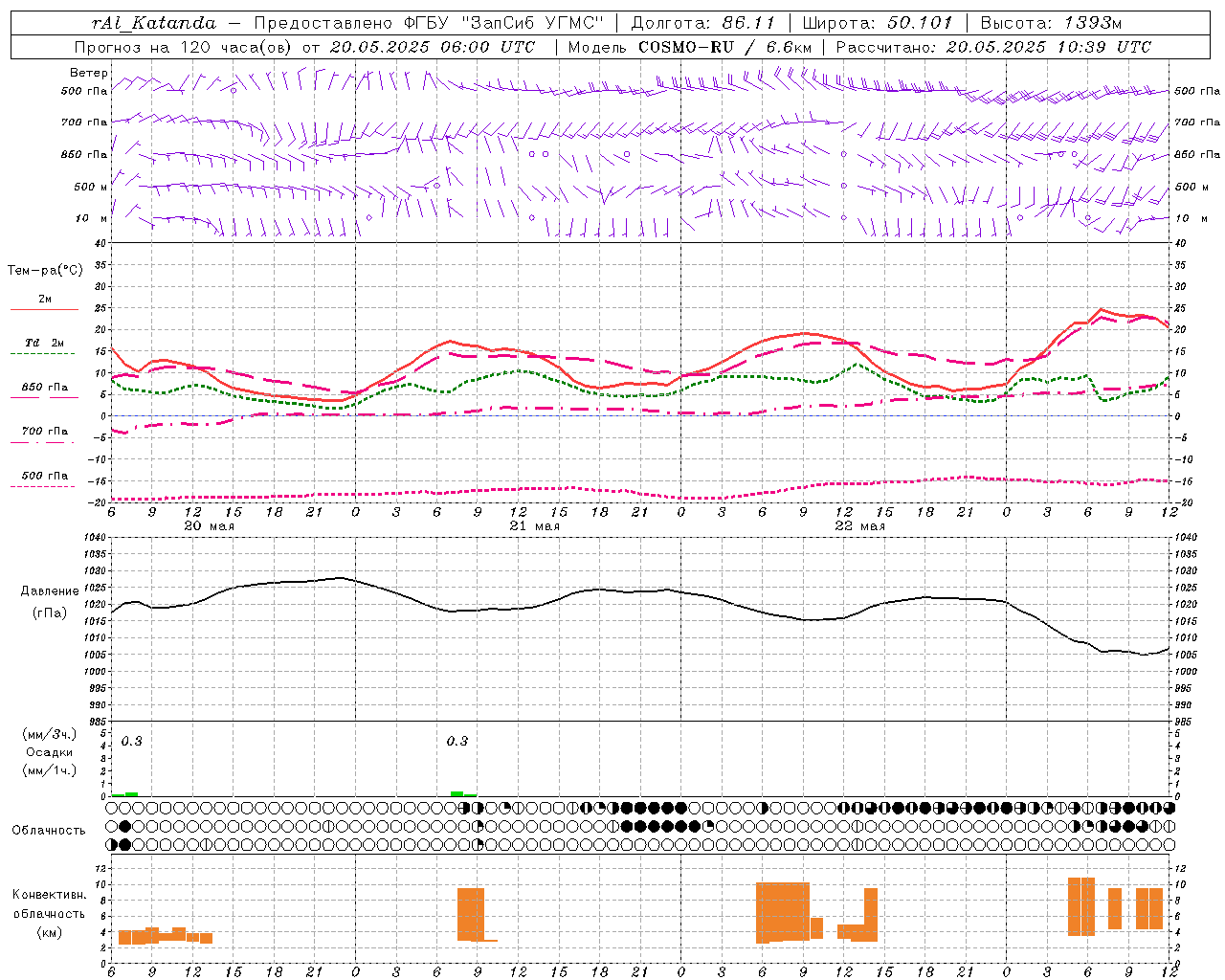Viewport: 1225px width, 980px height.
Task: Click the left 500 м wind level label
Action: [91, 187]
